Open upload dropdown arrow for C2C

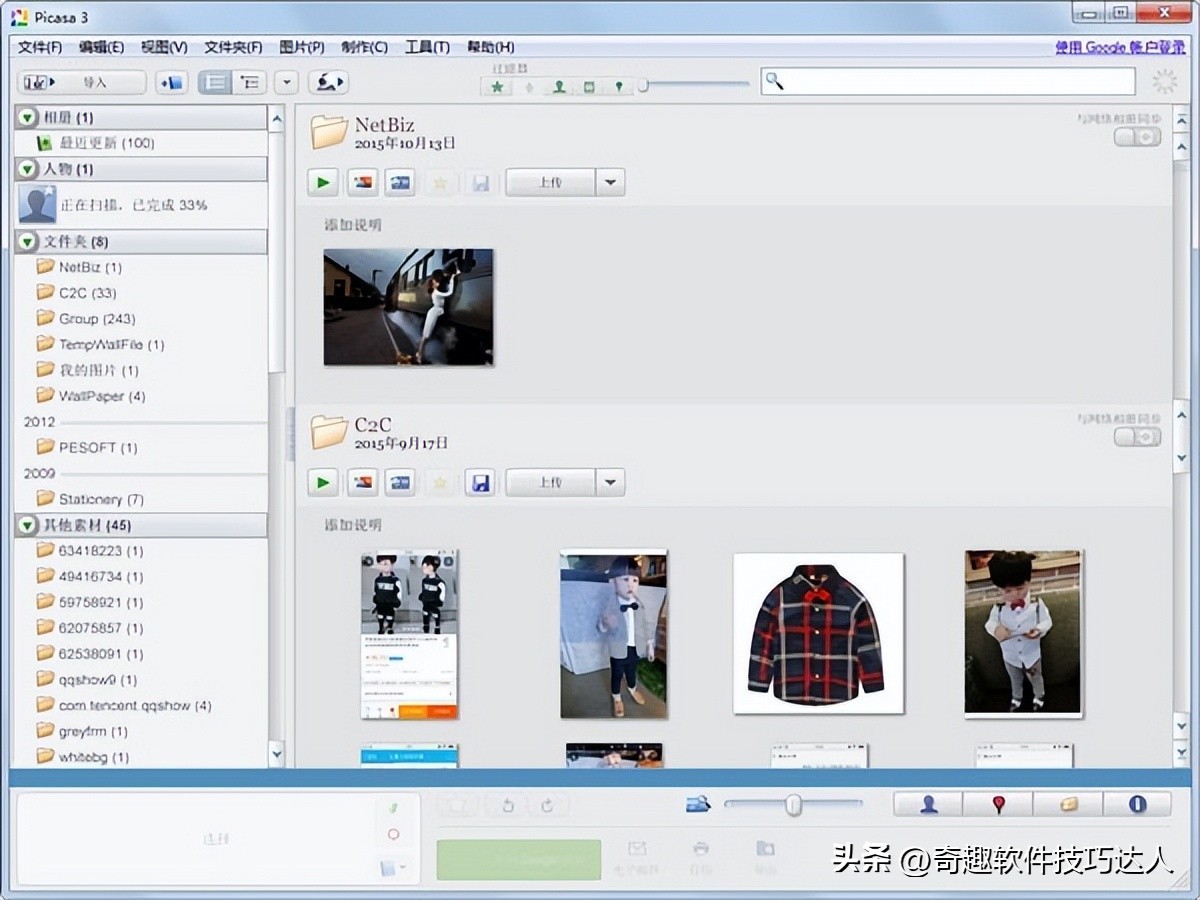click(611, 483)
